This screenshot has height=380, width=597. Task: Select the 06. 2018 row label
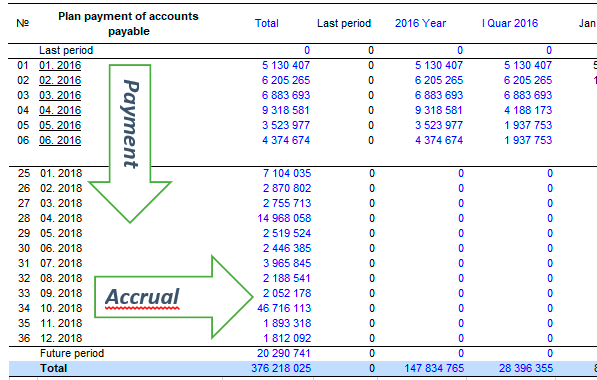click(61, 248)
